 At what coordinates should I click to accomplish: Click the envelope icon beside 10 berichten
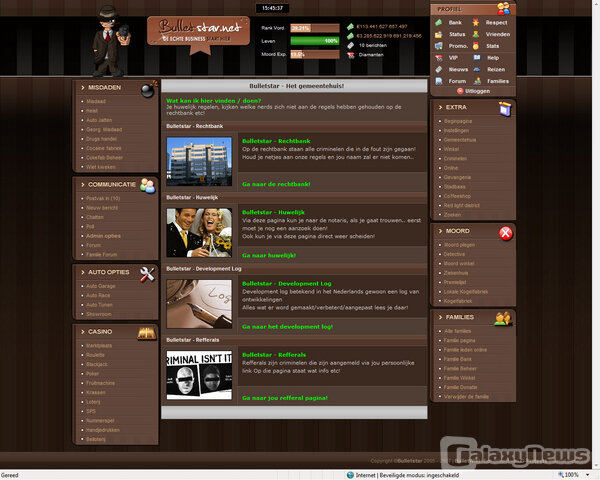[x=351, y=46]
